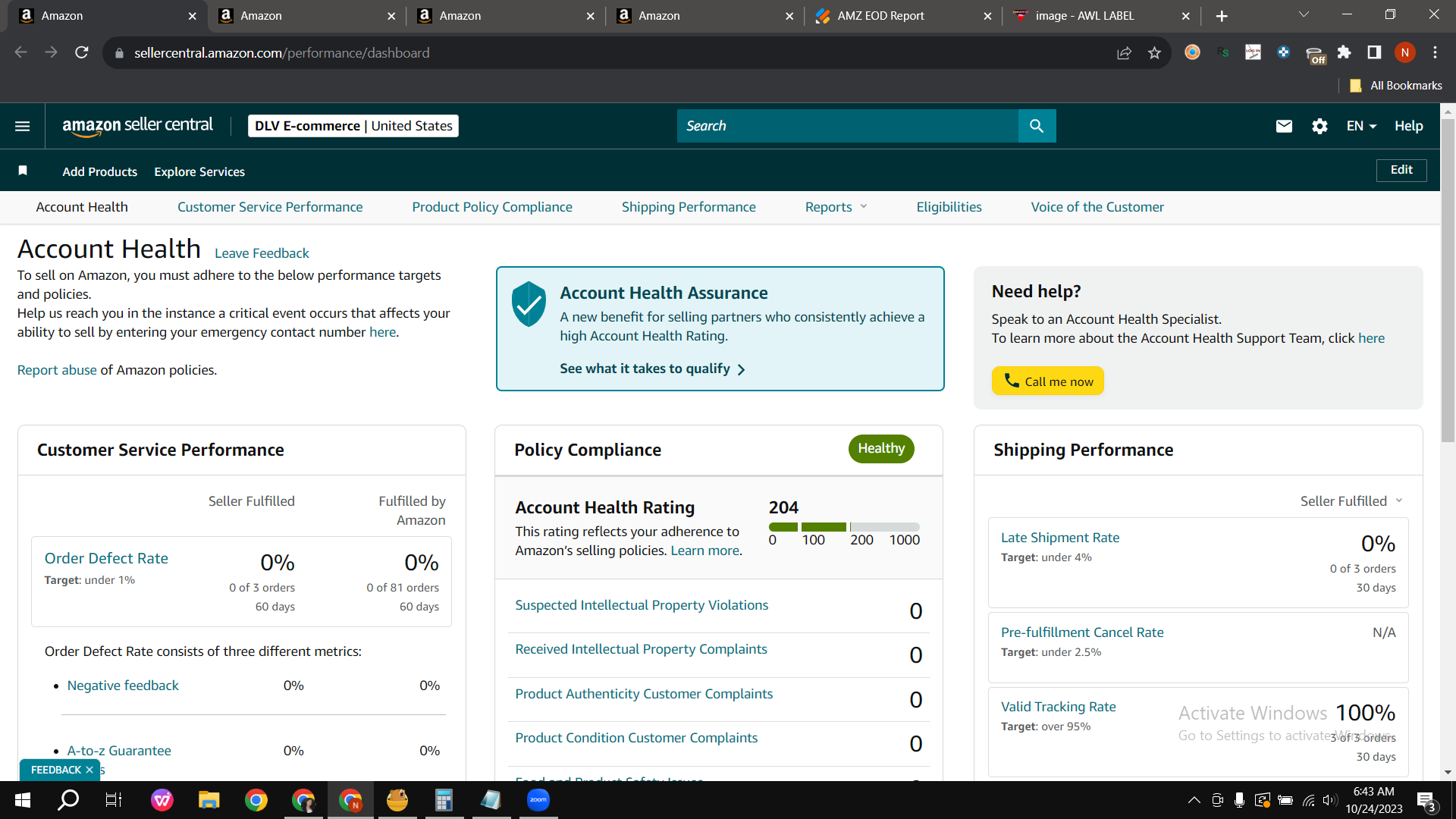Viewport: 1456px width, 819px height.
Task: Click the Learn more link
Action: coord(704,551)
